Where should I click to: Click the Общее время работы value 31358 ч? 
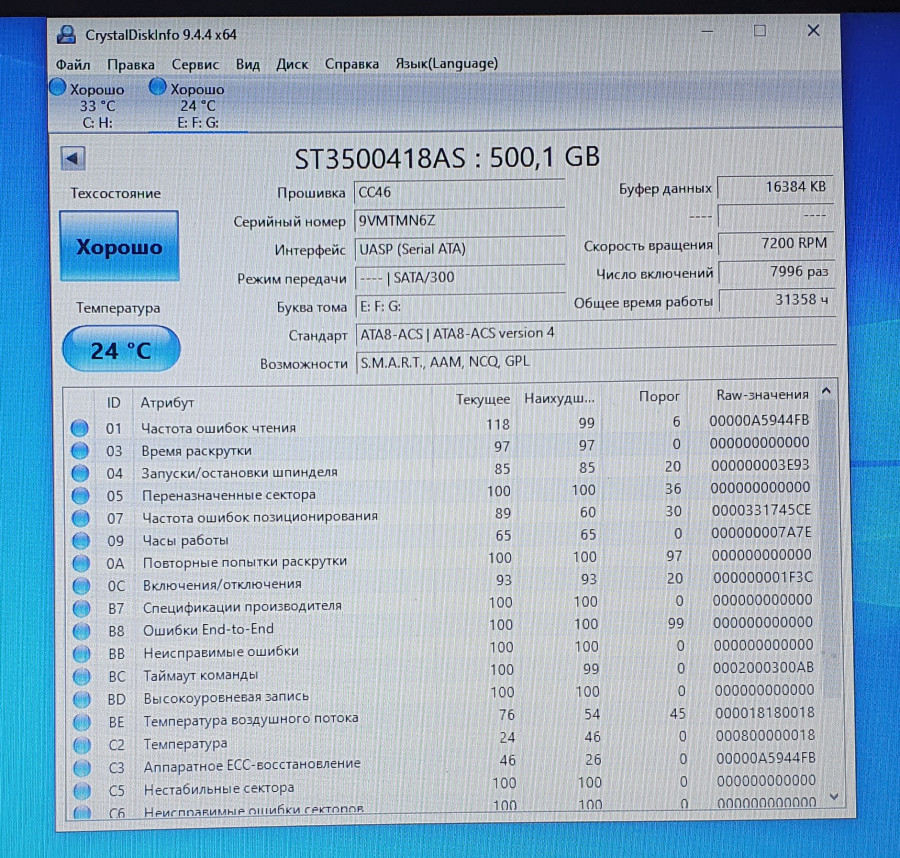tap(777, 300)
